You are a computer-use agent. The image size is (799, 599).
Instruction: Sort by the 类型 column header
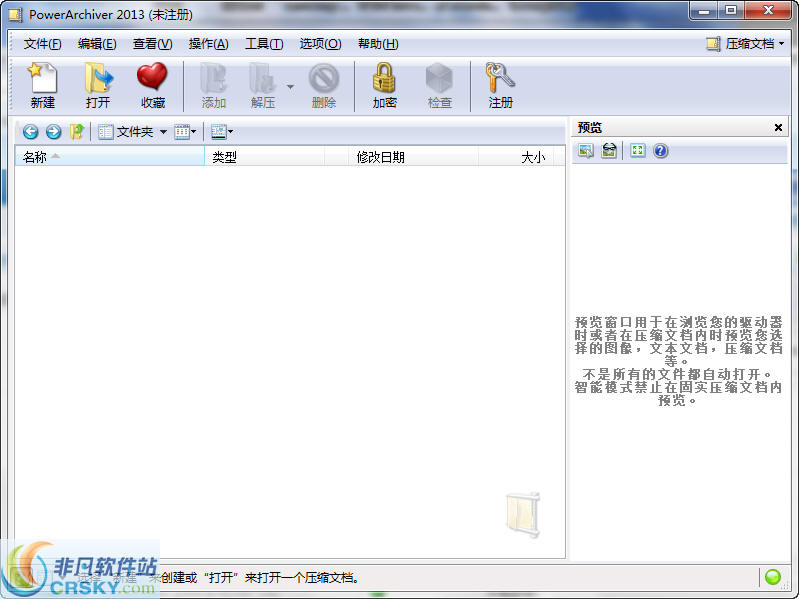coord(264,157)
